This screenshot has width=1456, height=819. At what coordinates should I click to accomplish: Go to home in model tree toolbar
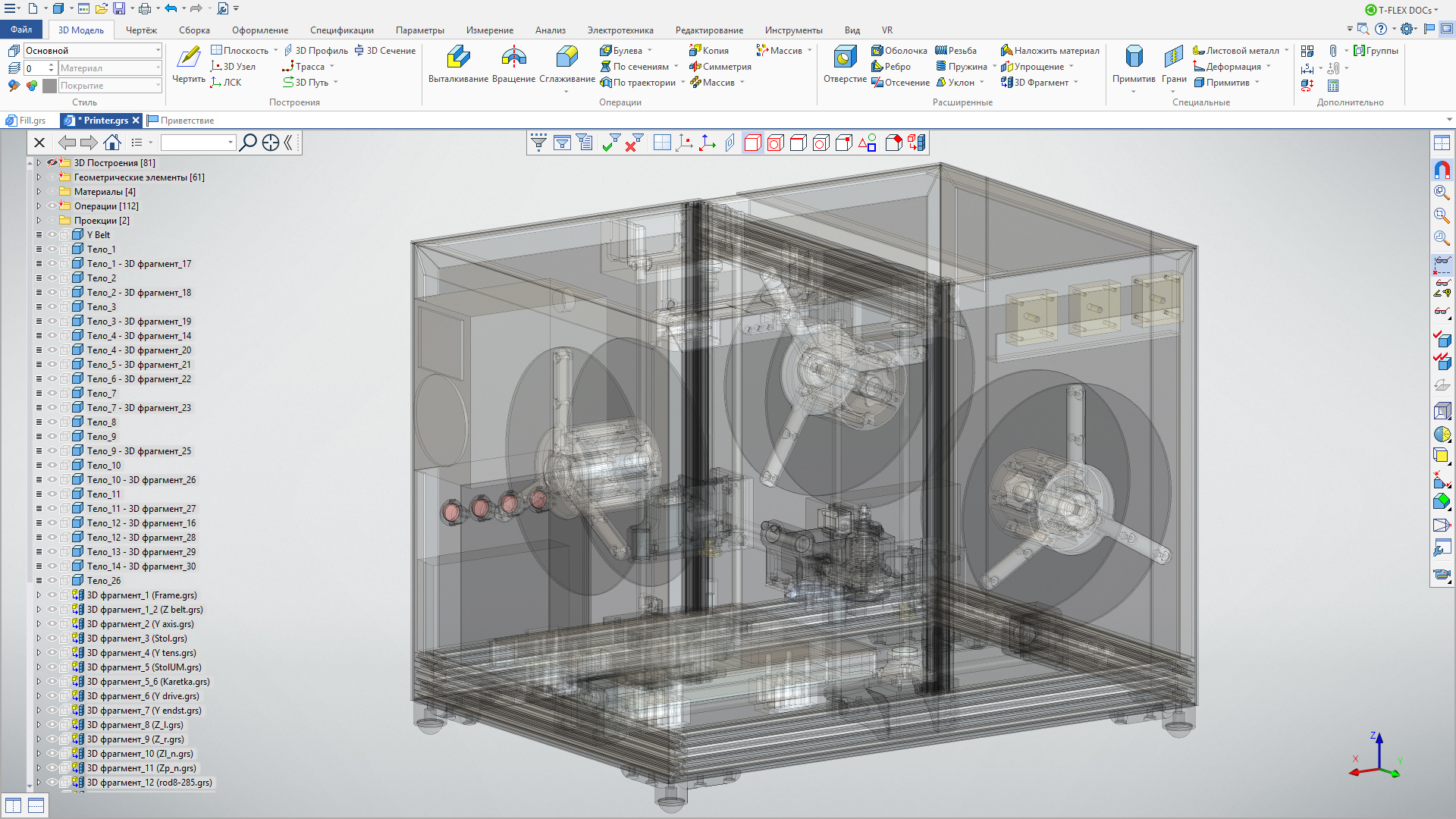[112, 143]
